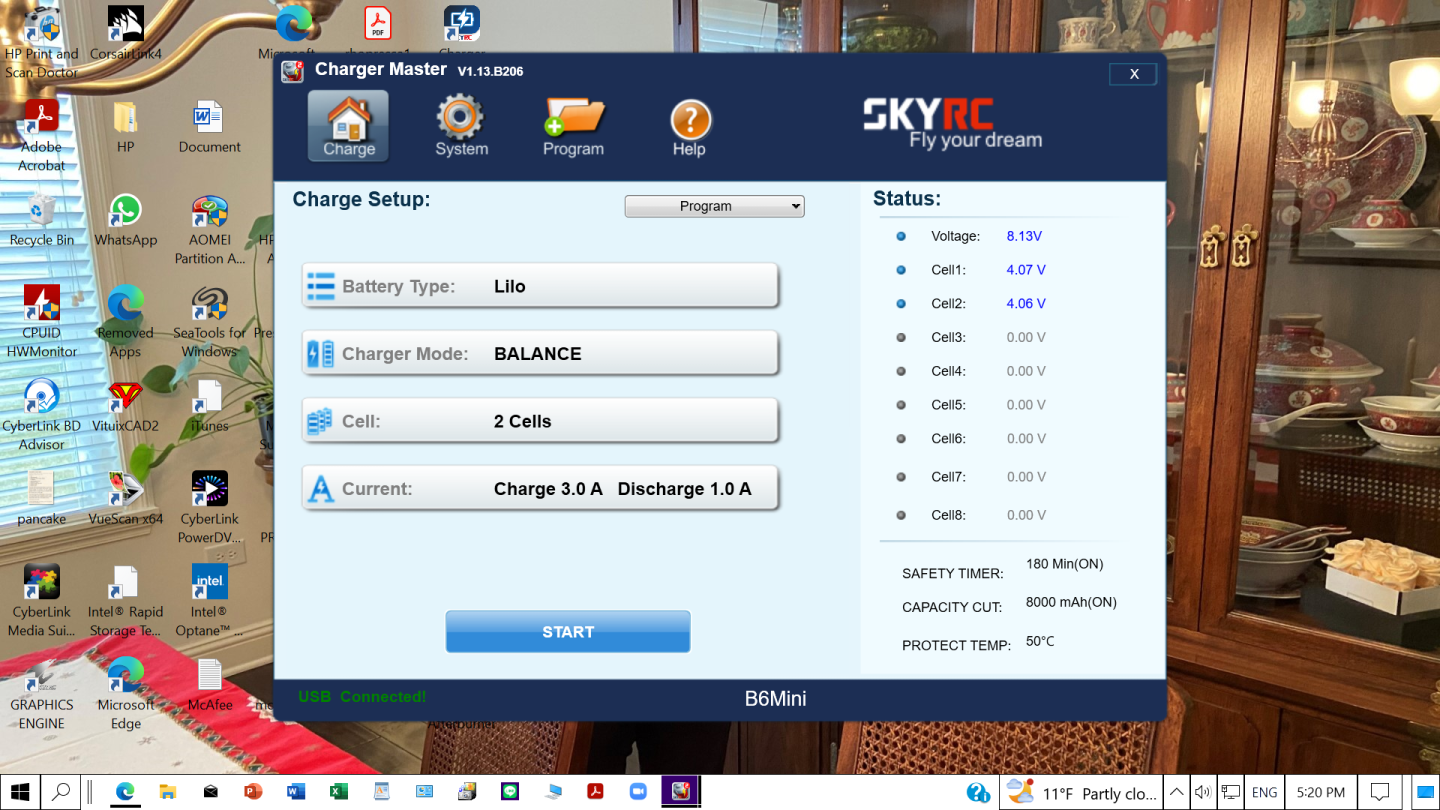
Task: Launch WhatsApp from the desktop
Action: tap(126, 220)
